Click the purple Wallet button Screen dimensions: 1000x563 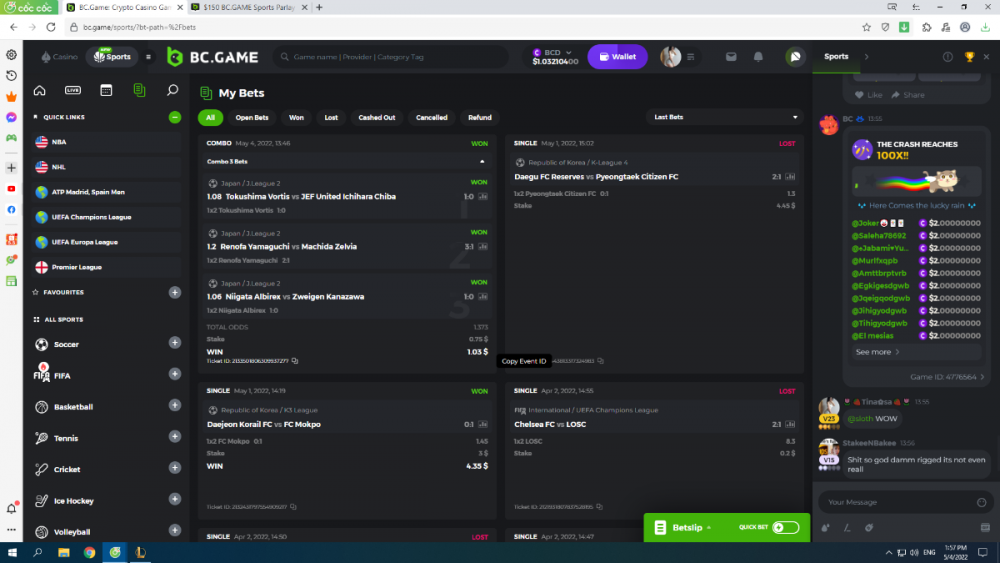click(x=617, y=57)
